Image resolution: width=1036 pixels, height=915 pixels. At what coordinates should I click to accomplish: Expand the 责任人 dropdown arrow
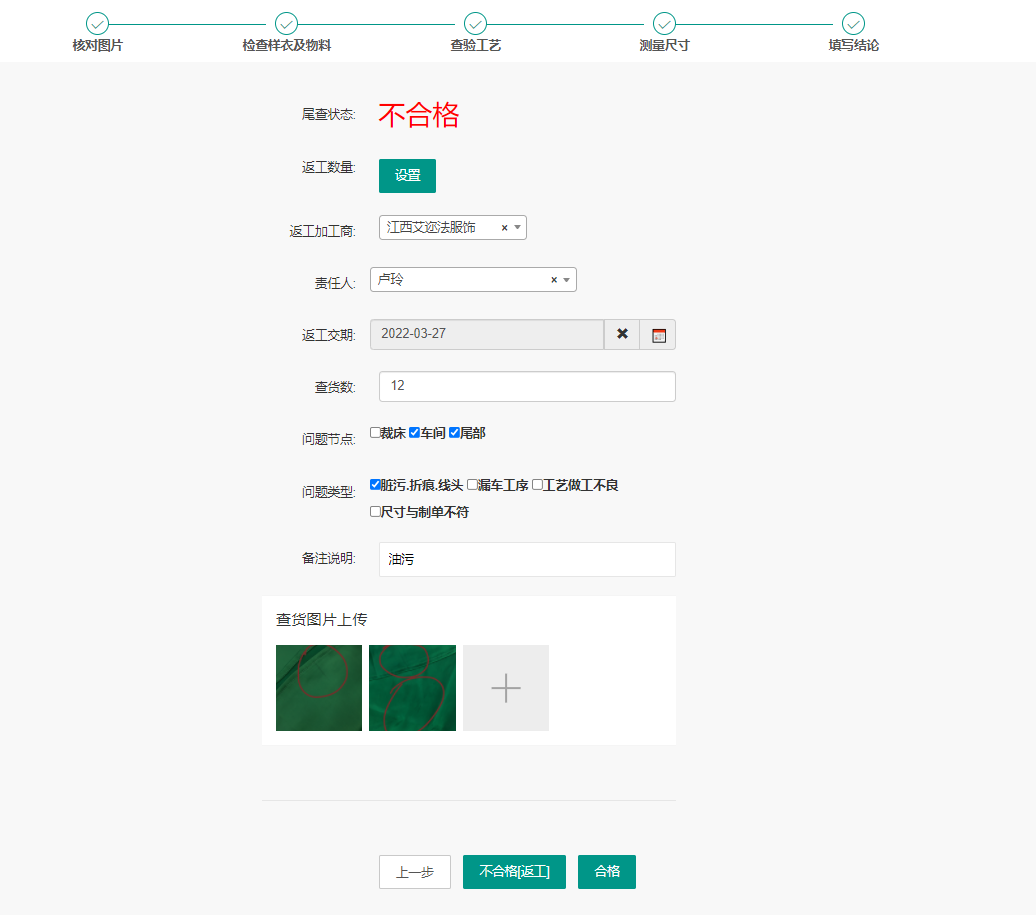tap(567, 279)
